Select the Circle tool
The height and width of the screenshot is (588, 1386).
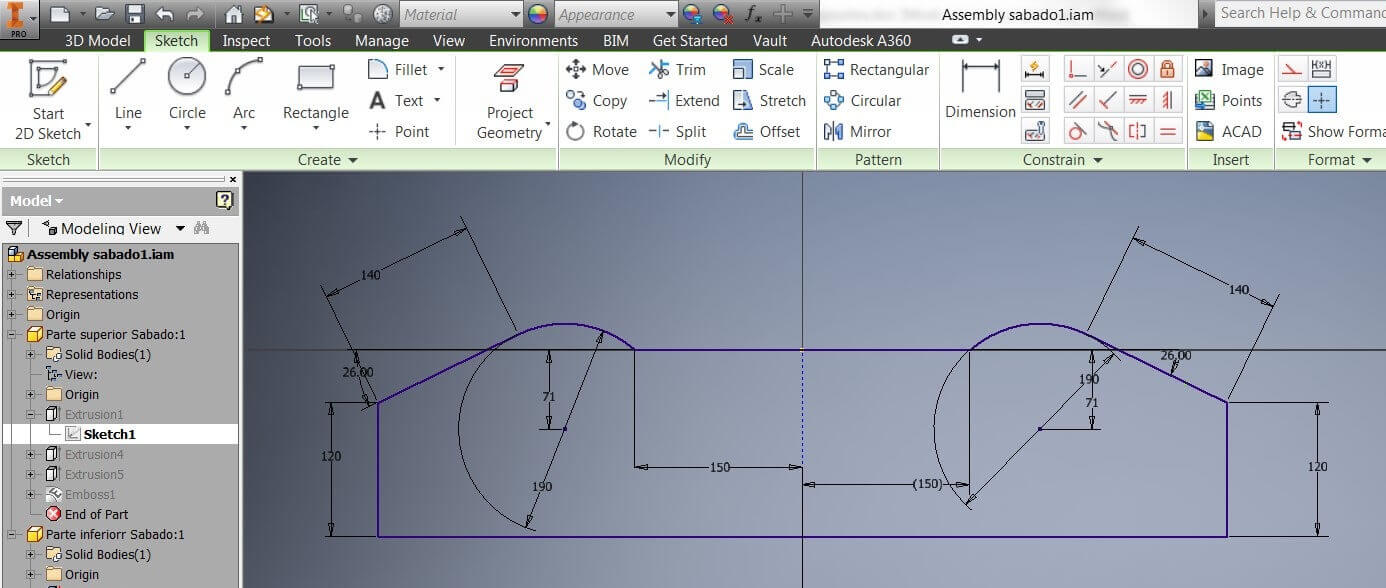click(x=187, y=94)
